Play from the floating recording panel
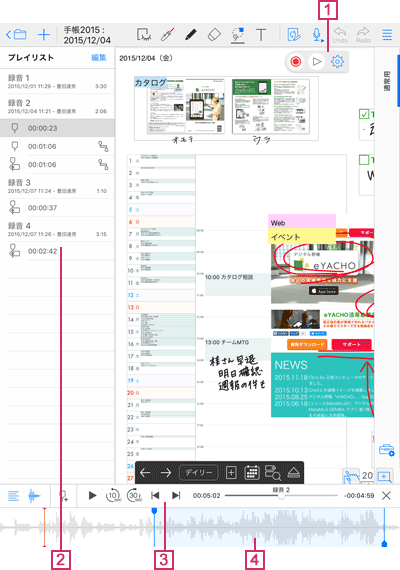400x570 pixels. [316, 61]
